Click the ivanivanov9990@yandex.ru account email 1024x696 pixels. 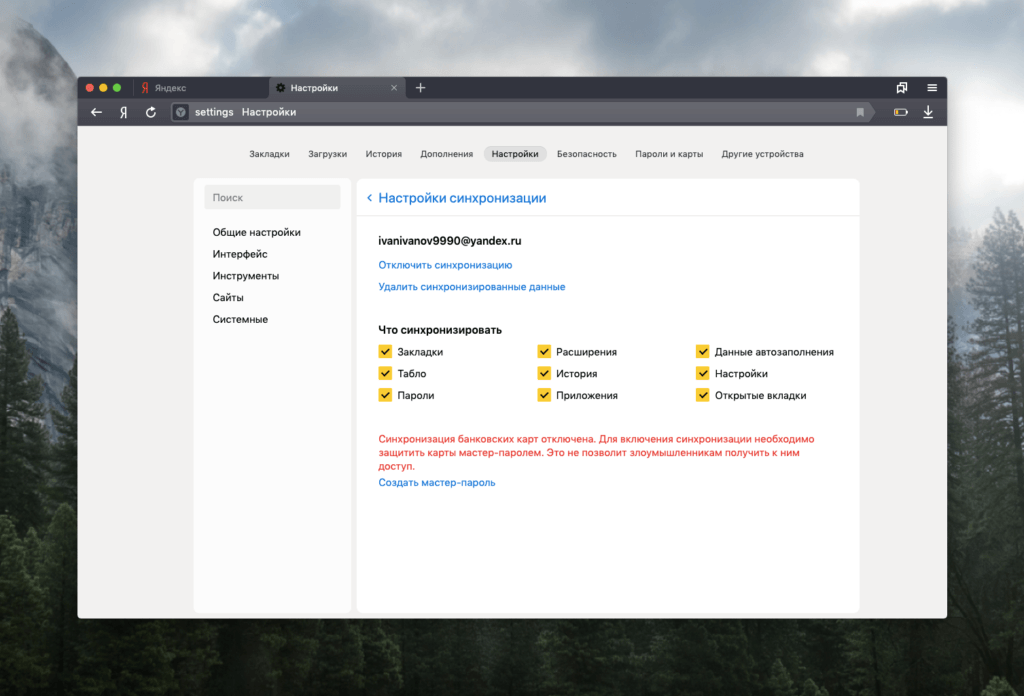coord(450,241)
